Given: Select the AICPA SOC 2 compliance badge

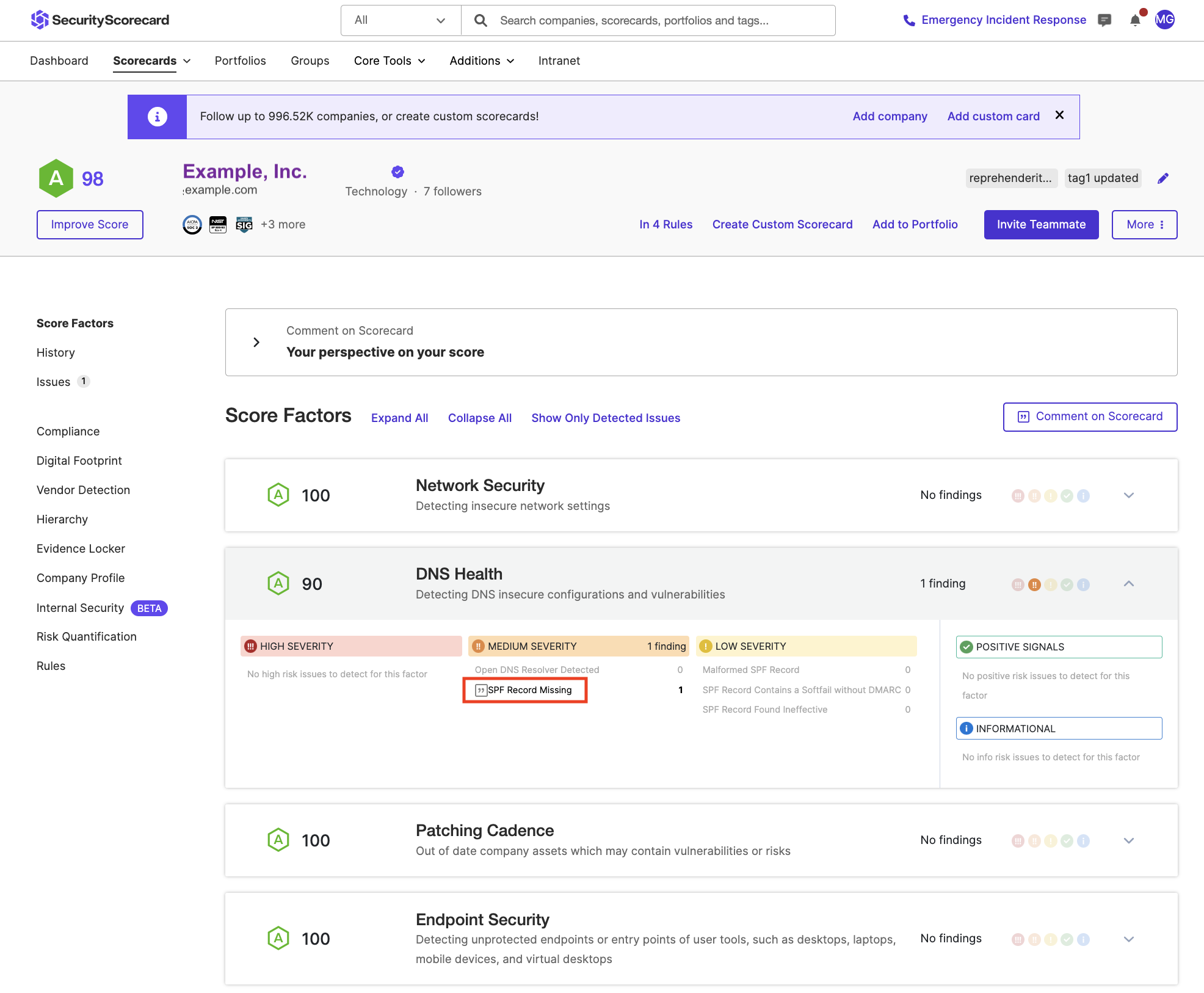Looking at the screenshot, I should point(192,224).
